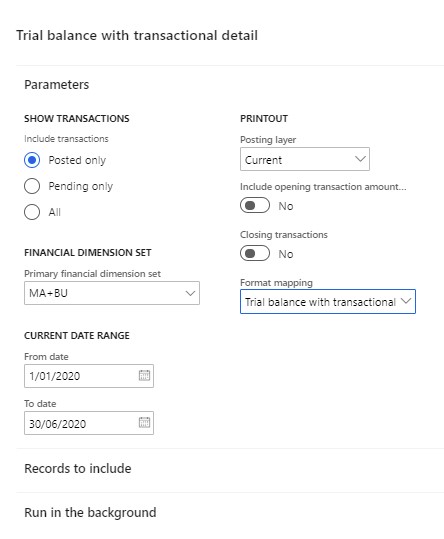Expand the Records to include section
Viewport: 444px width, 539px height.
pos(78,469)
